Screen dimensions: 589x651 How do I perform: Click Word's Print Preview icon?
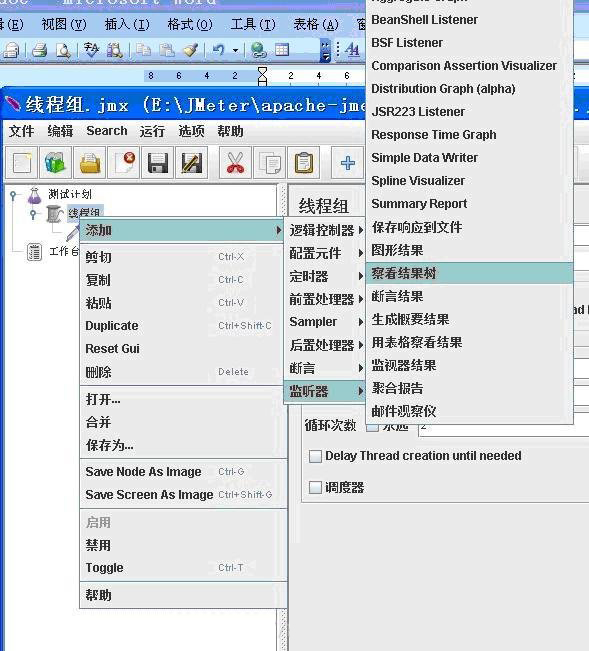point(63,50)
